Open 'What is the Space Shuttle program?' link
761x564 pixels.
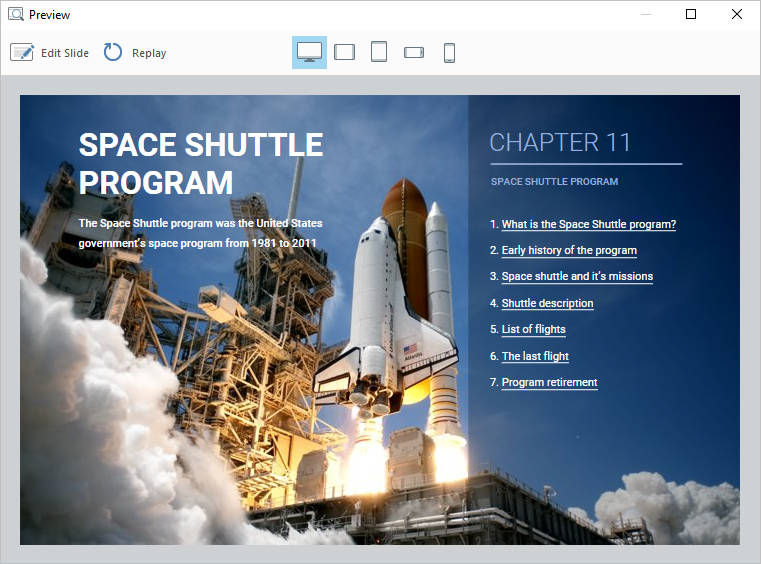[x=588, y=224]
